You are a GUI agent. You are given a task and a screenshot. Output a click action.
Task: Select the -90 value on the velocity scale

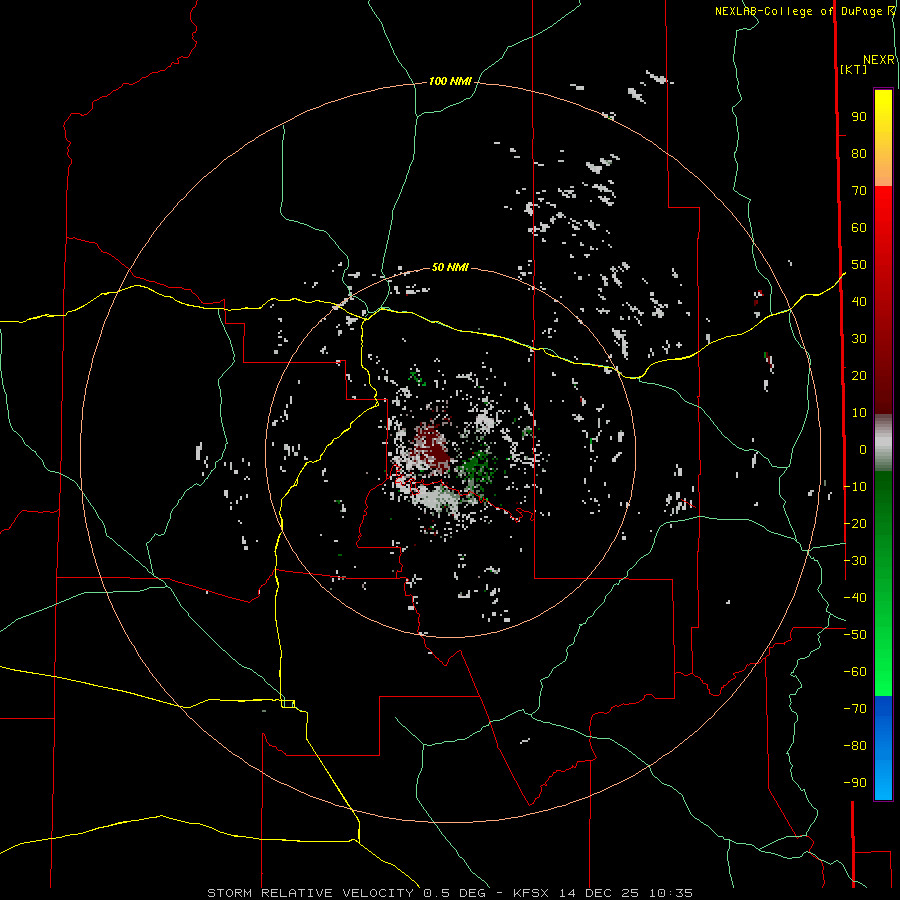tap(855, 783)
